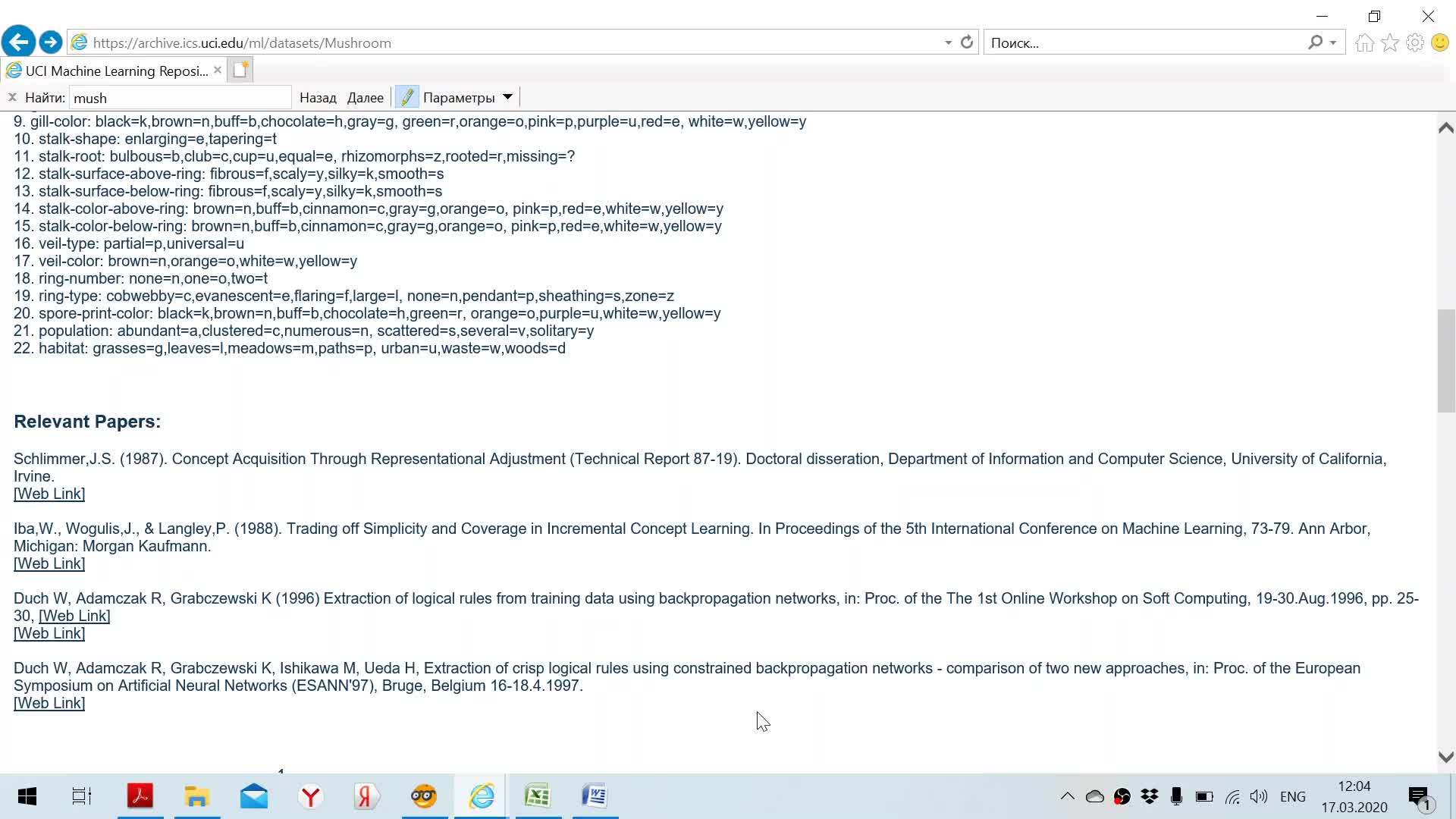Go back with the browser back arrow

tap(18, 42)
